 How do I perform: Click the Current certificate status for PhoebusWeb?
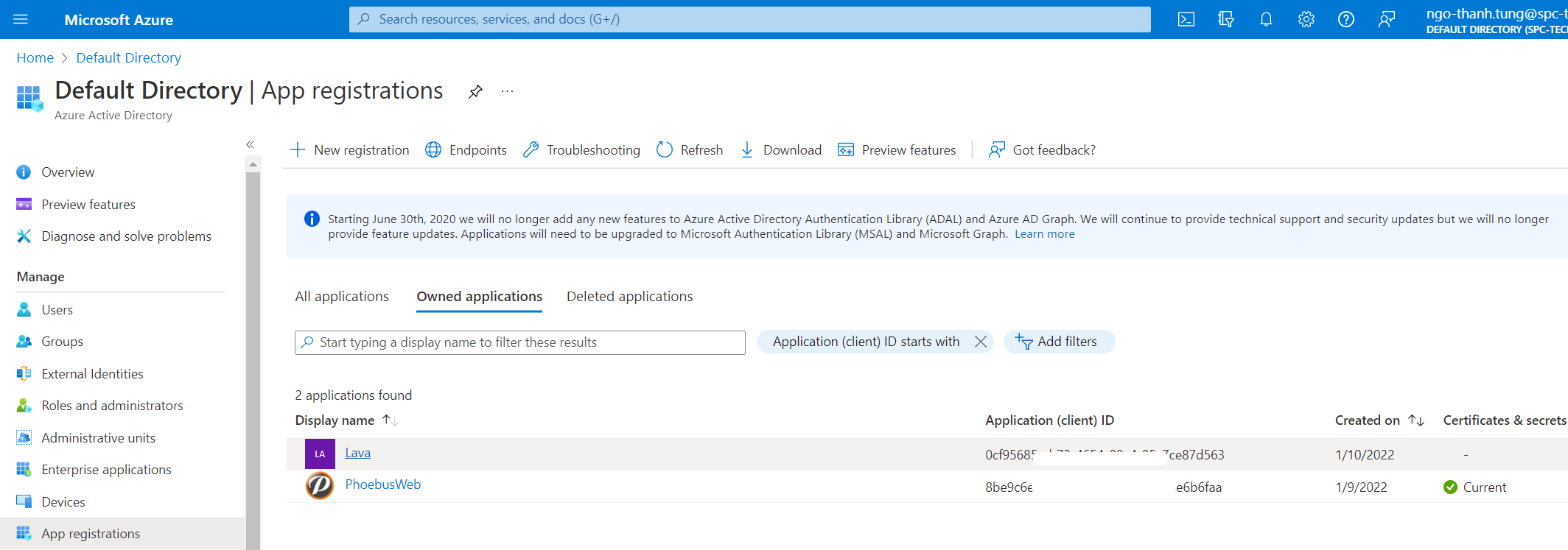pyautogui.click(x=1474, y=487)
